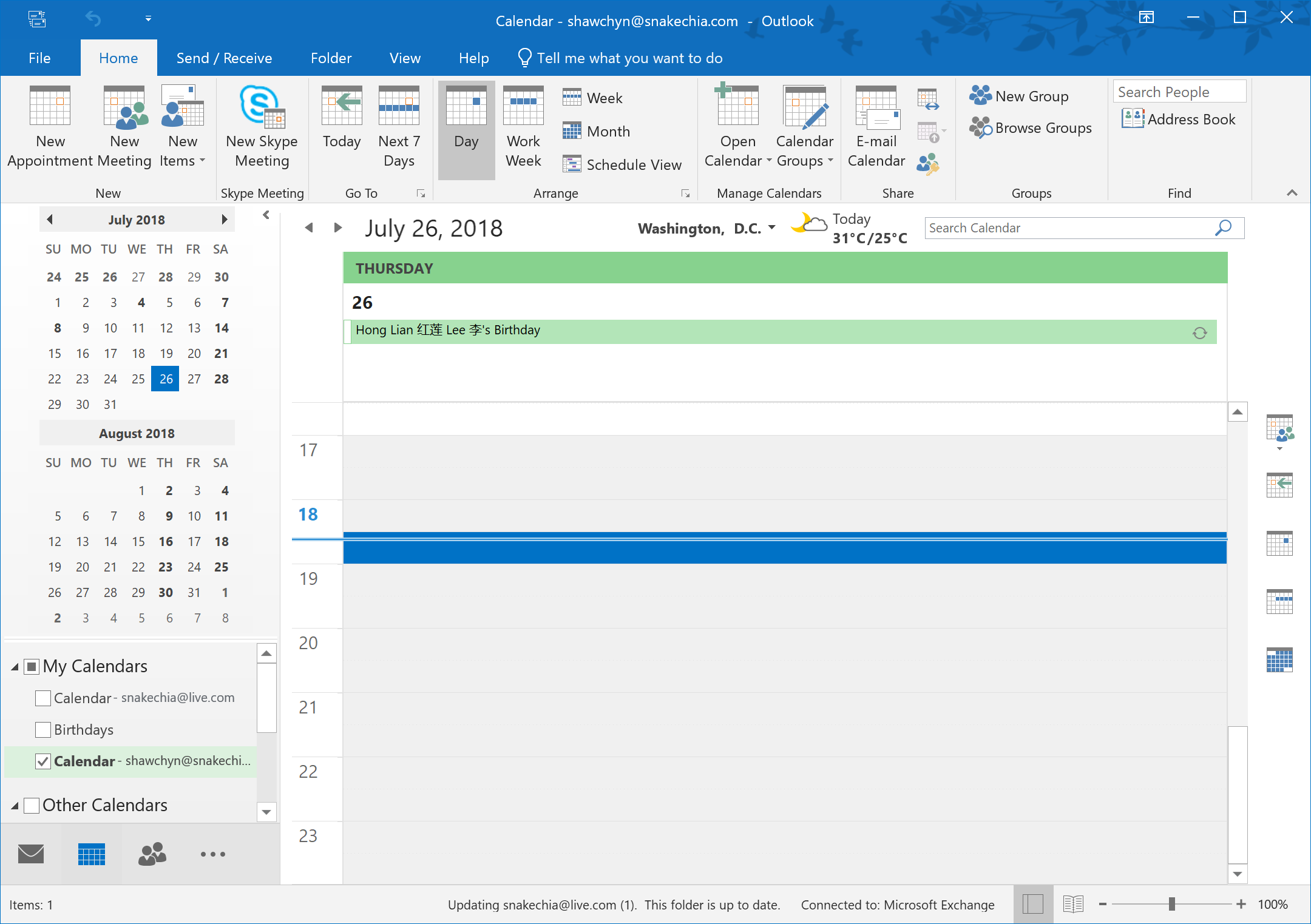Screen dimensions: 1311x924
Task: Open the Address Book
Action: (x=1179, y=120)
